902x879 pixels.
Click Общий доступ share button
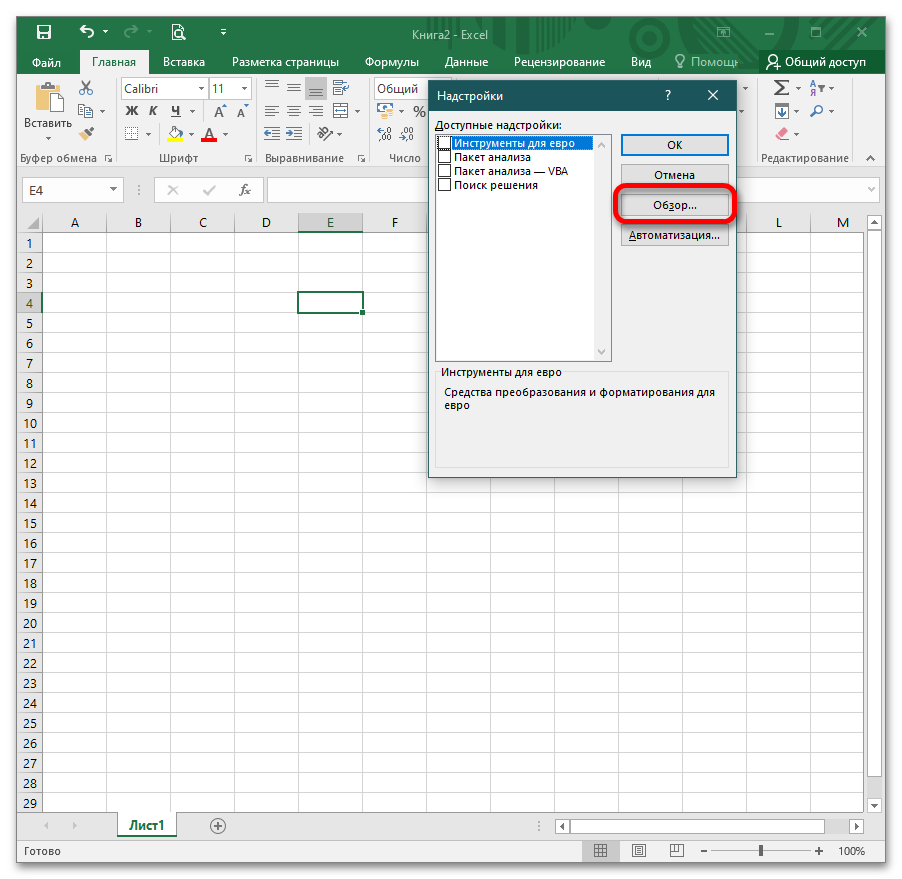click(816, 62)
